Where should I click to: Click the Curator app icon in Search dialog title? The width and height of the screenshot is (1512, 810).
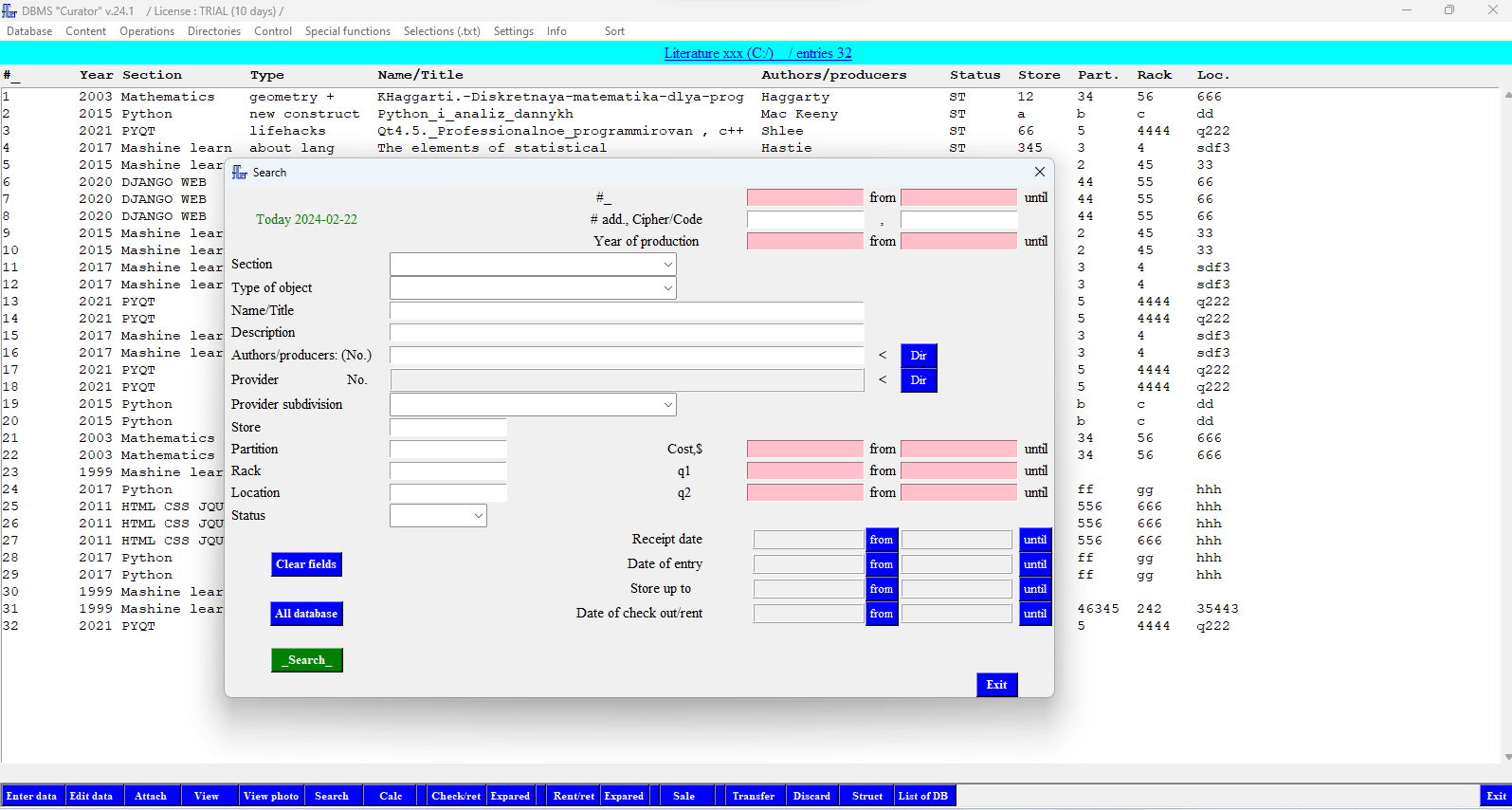(x=240, y=172)
